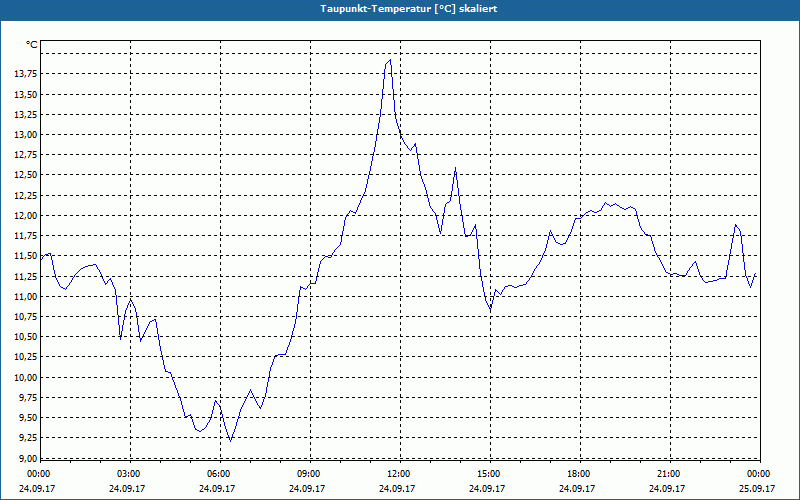Viewport: 800px width, 500px height.
Task: Click the 13,75 y-axis label
Action: [26, 74]
